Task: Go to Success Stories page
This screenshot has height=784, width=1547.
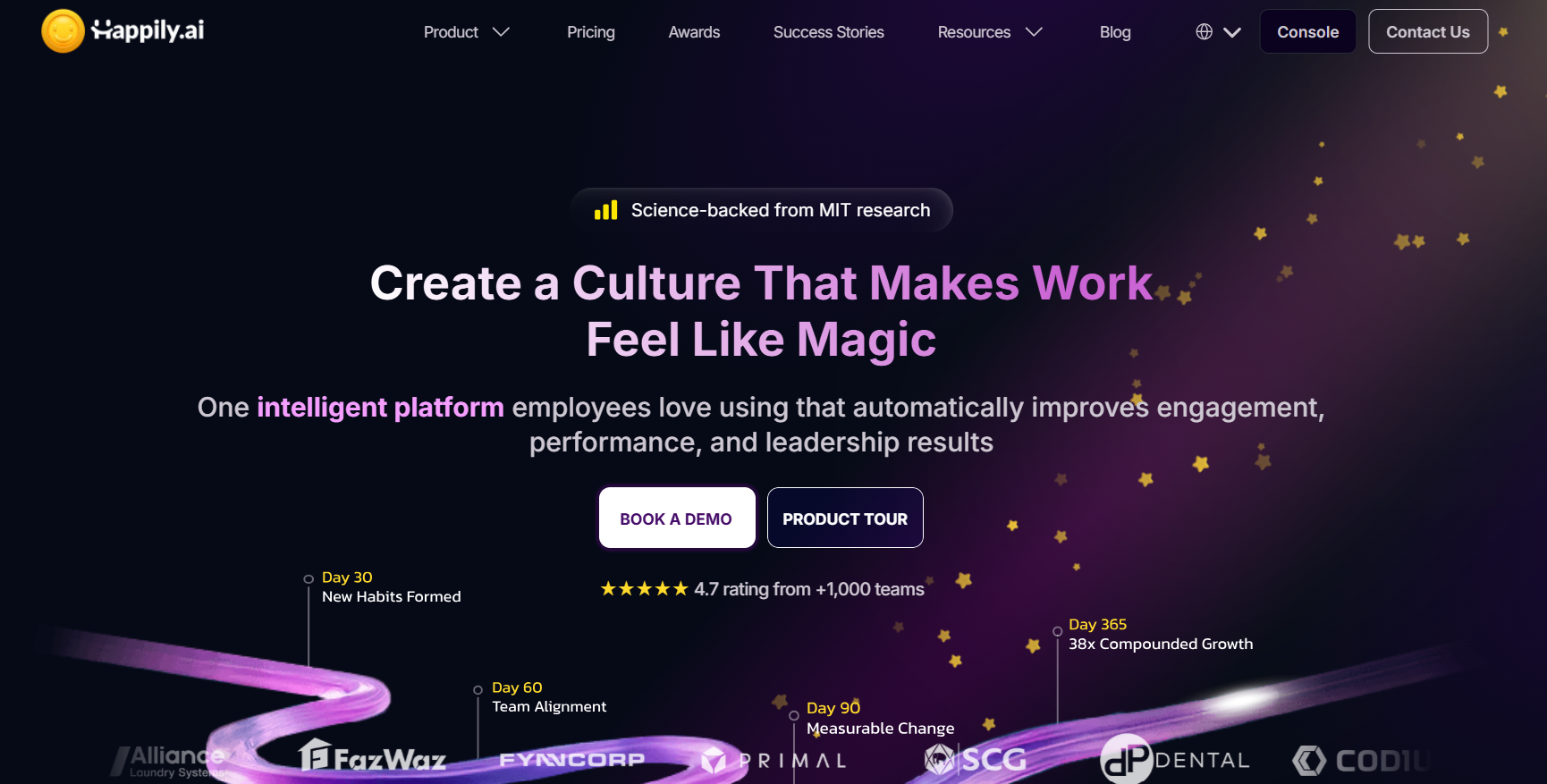Action: (829, 32)
